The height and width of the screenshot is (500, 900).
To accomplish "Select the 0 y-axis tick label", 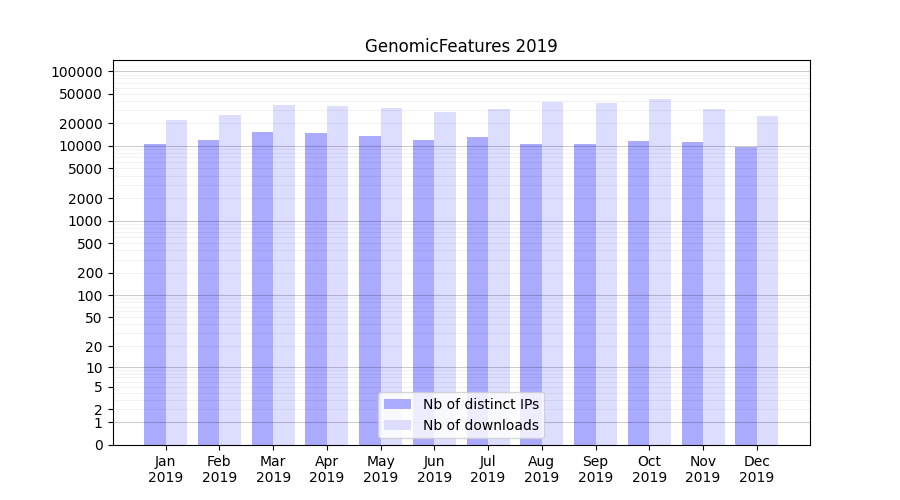I will click(98, 445).
